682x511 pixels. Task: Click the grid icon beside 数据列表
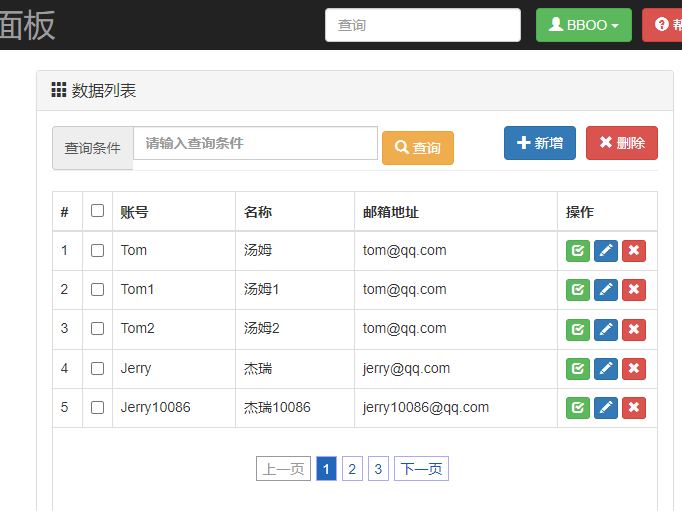point(59,90)
